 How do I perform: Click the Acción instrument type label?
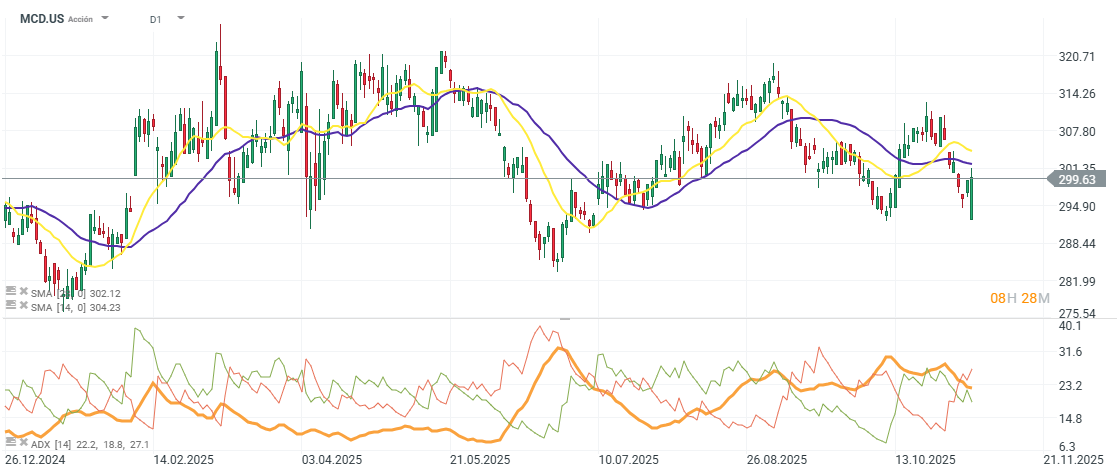[x=81, y=20]
